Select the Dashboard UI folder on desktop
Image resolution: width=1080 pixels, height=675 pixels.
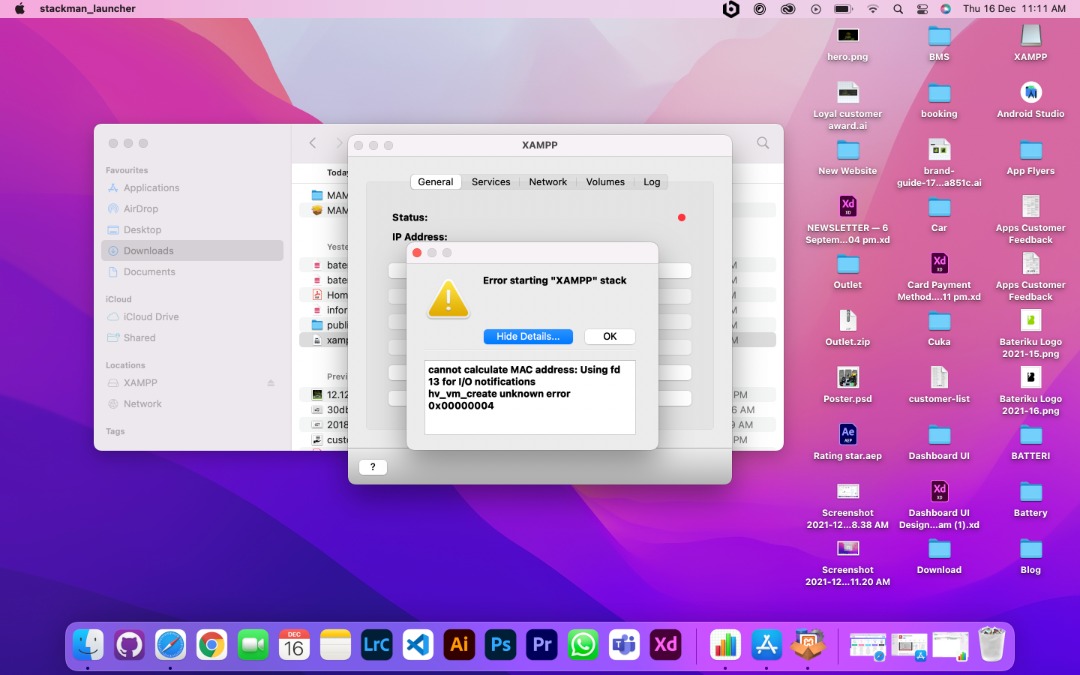coord(939,443)
